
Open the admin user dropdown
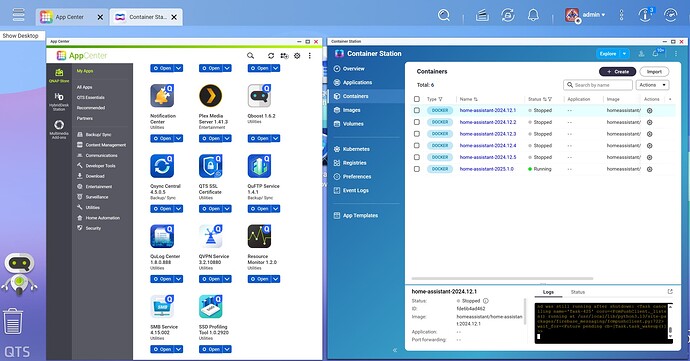tap(593, 15)
